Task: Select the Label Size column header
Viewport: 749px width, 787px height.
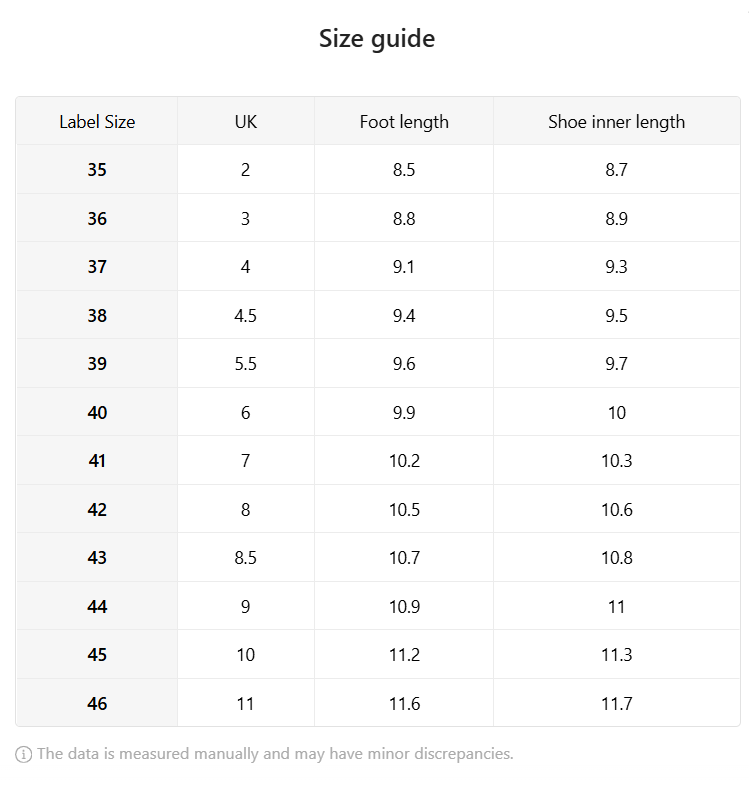Action: tap(97, 121)
